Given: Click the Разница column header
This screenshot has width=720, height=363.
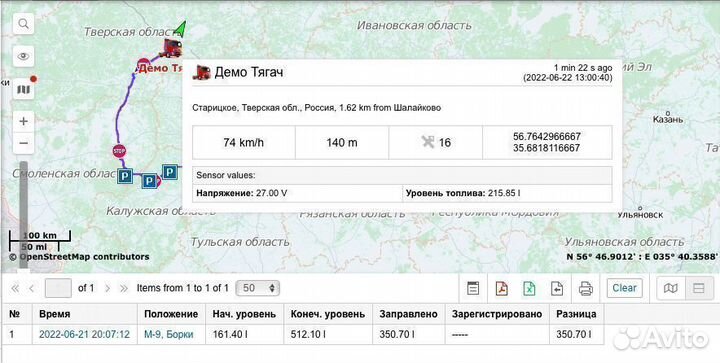Looking at the screenshot, I should (576, 314).
